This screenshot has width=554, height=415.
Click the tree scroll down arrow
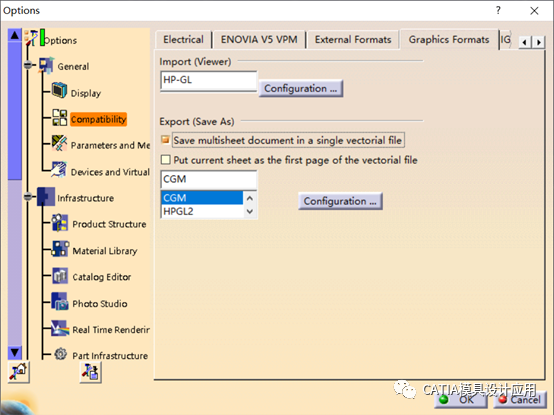[x=15, y=352]
